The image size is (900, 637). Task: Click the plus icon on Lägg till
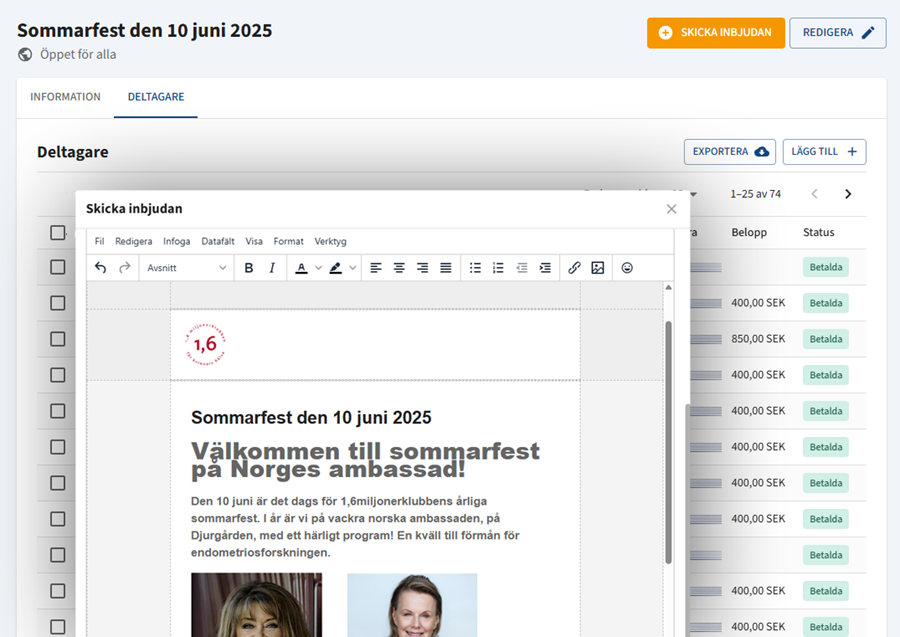click(852, 152)
